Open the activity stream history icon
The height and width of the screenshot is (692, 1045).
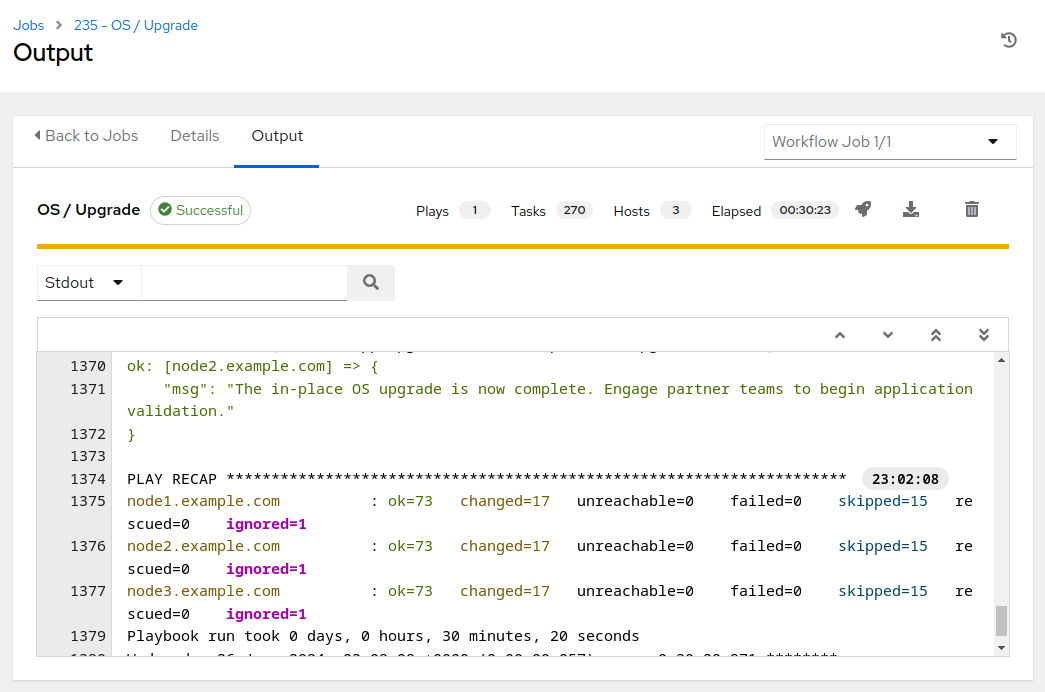click(x=1008, y=40)
